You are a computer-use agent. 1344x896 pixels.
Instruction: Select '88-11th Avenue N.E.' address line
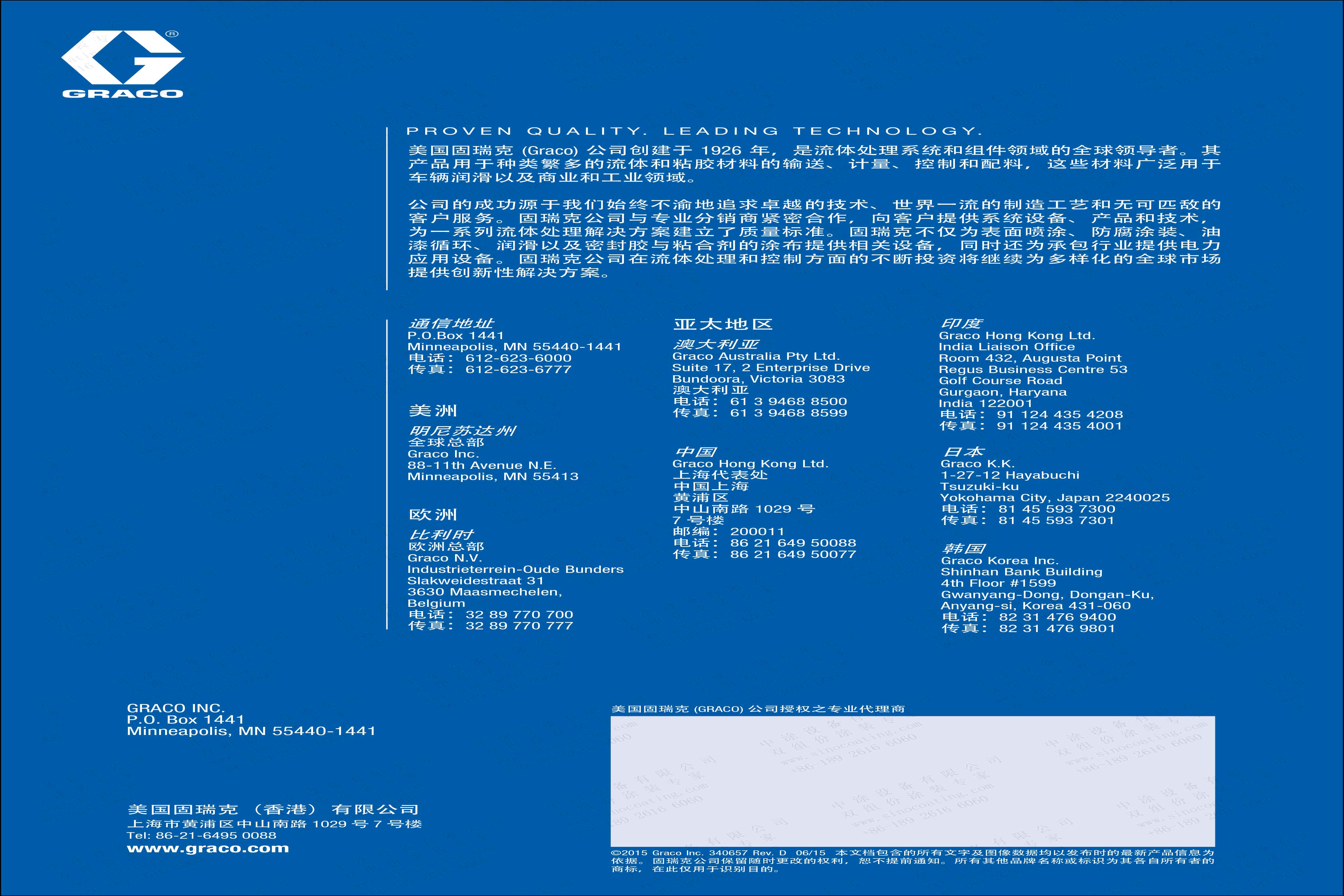[482, 466]
